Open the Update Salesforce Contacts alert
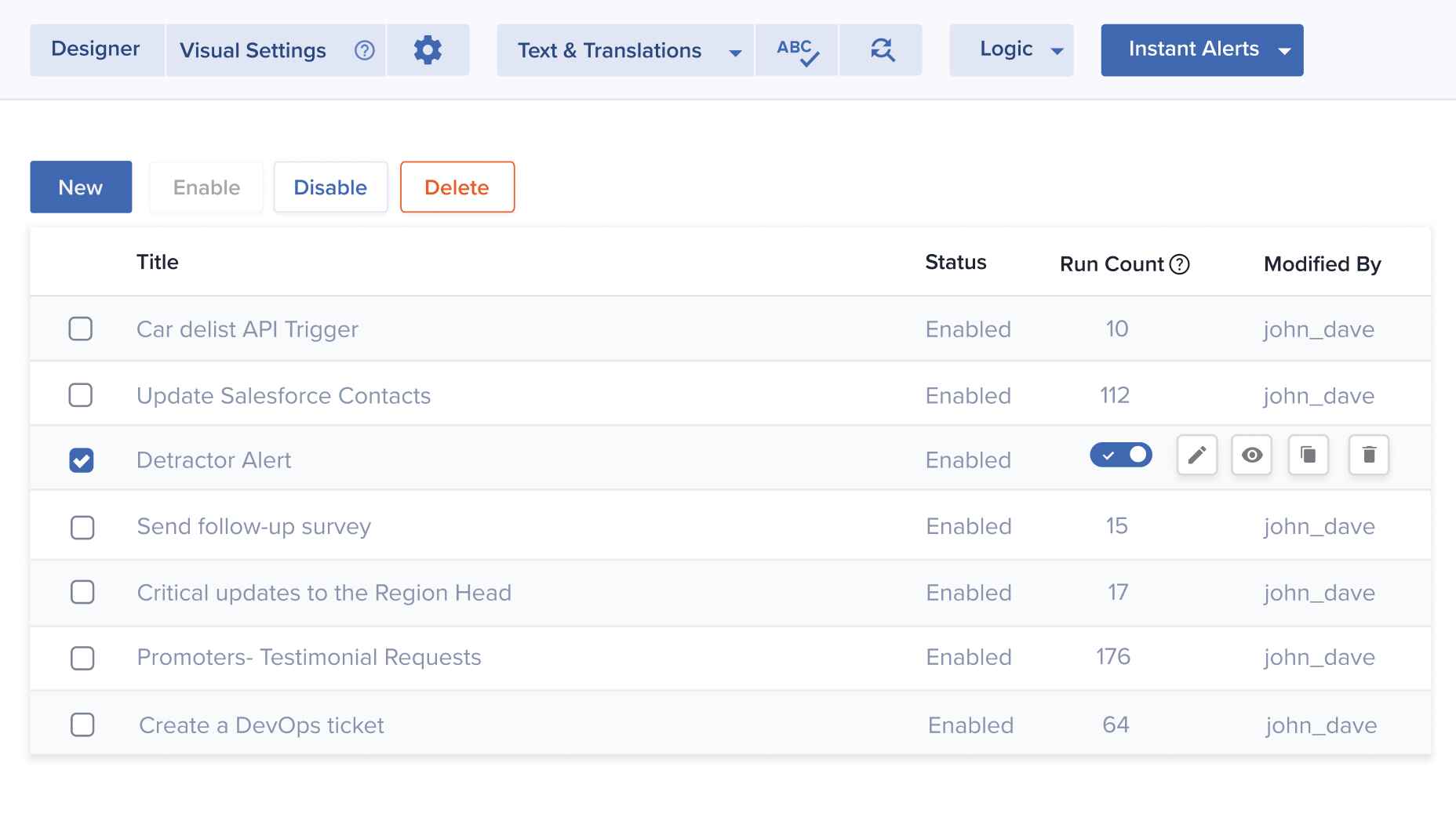Viewport: 1456px width, 817px height. (283, 396)
